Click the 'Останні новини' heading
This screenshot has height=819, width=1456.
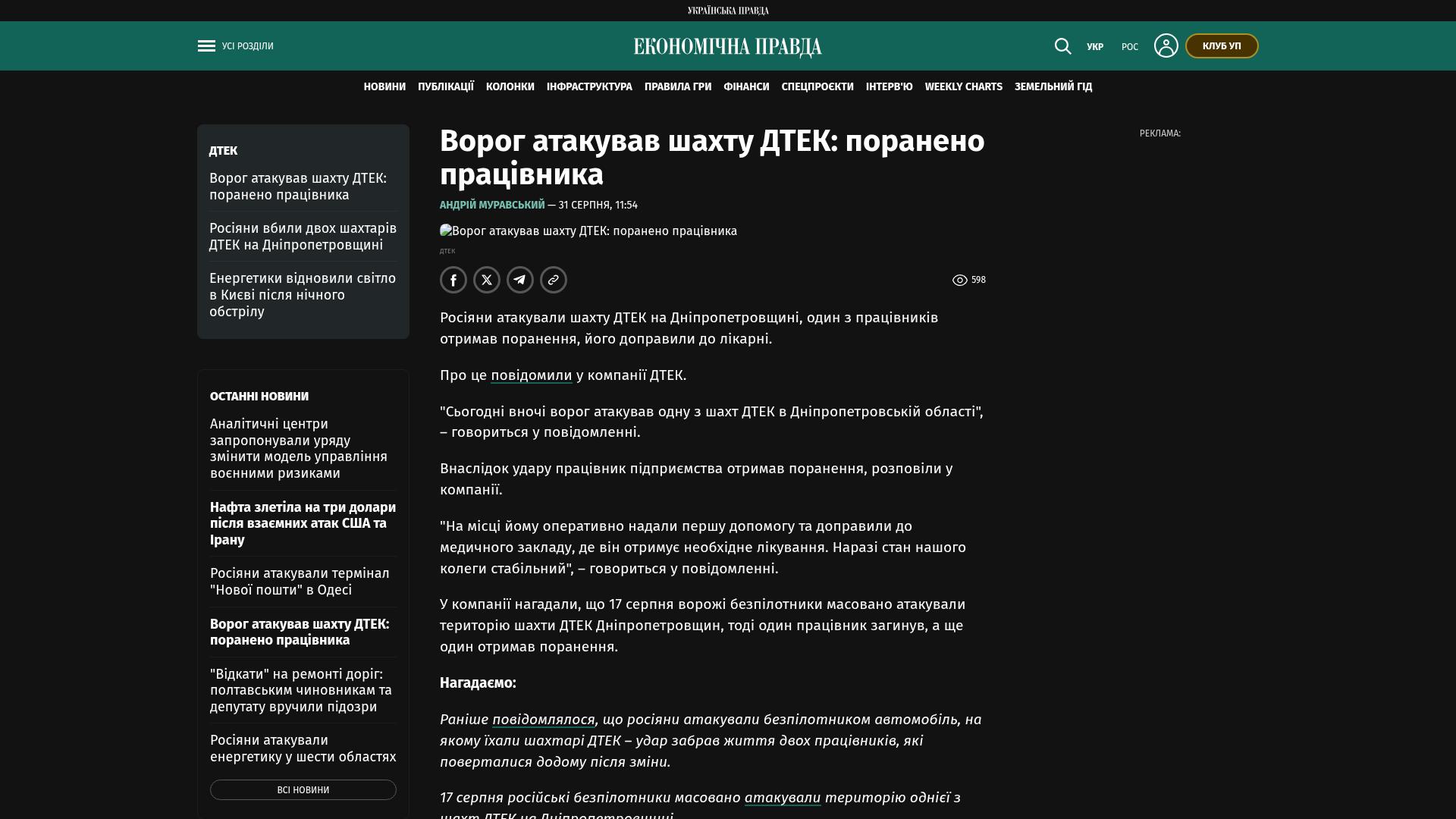pyautogui.click(x=259, y=397)
